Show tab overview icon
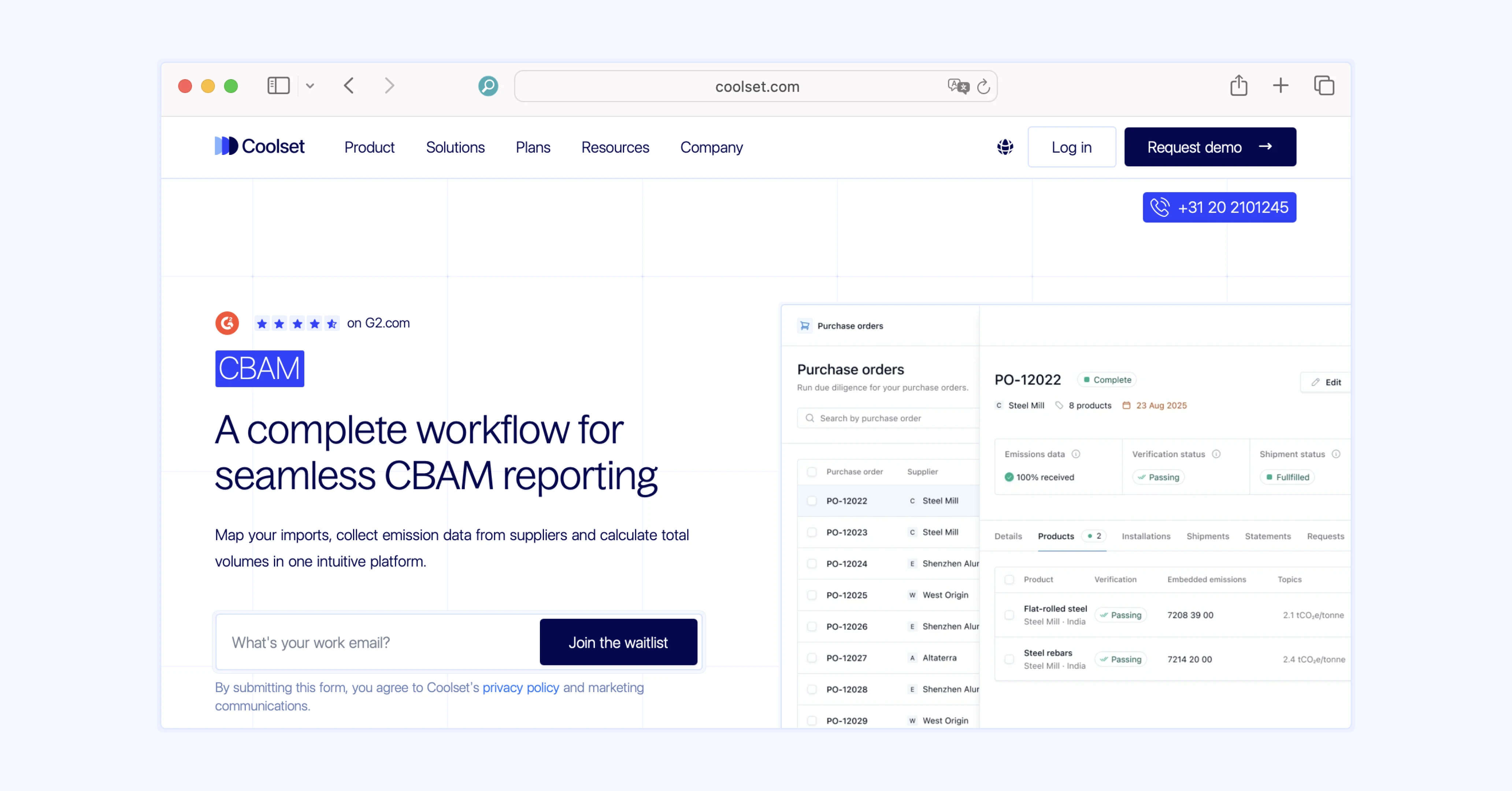Screen dimensions: 1512x791 (x=1324, y=86)
